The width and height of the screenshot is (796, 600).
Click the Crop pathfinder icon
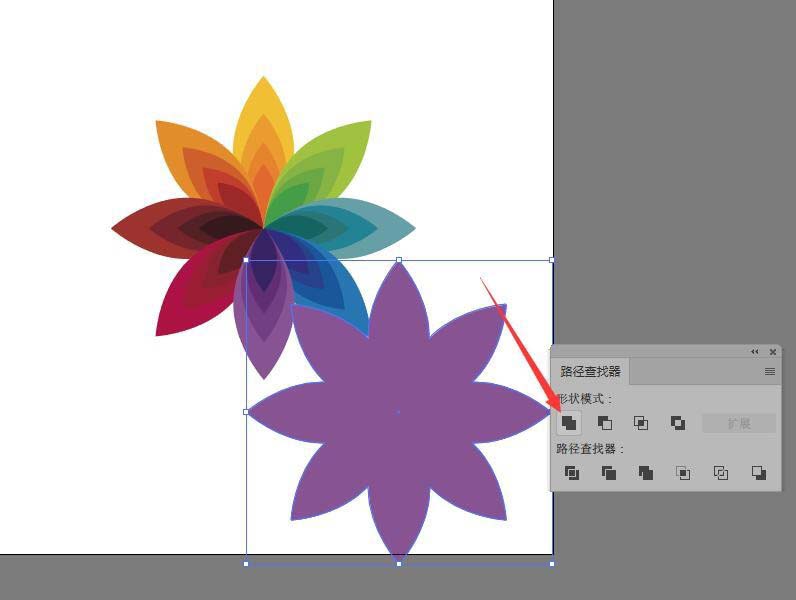[683, 473]
